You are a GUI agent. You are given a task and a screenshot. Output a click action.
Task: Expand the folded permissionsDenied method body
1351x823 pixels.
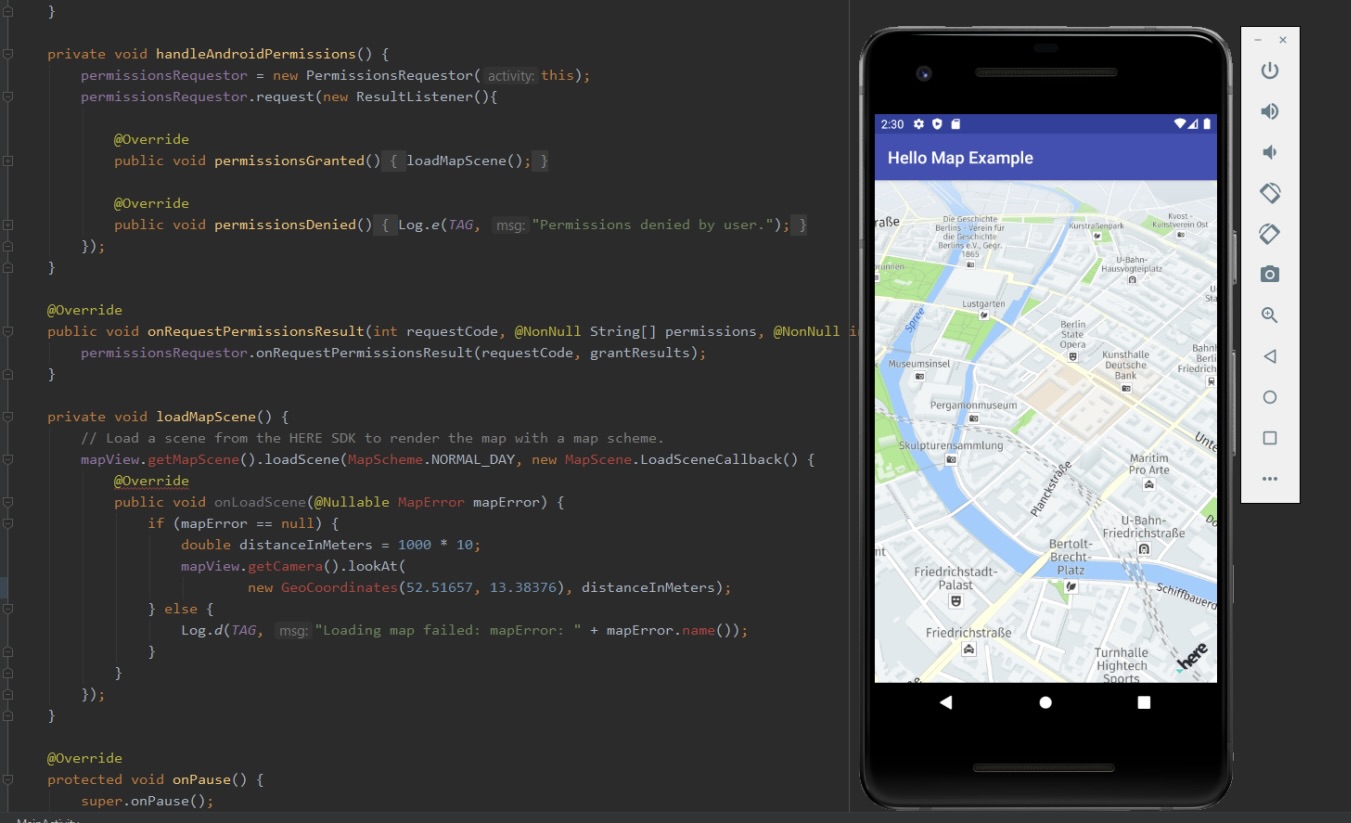click(x=385, y=225)
